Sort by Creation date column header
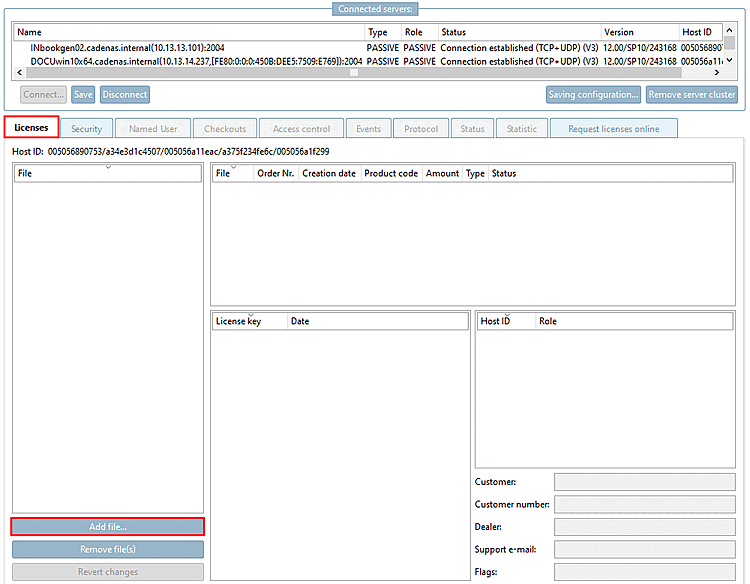 coord(329,173)
